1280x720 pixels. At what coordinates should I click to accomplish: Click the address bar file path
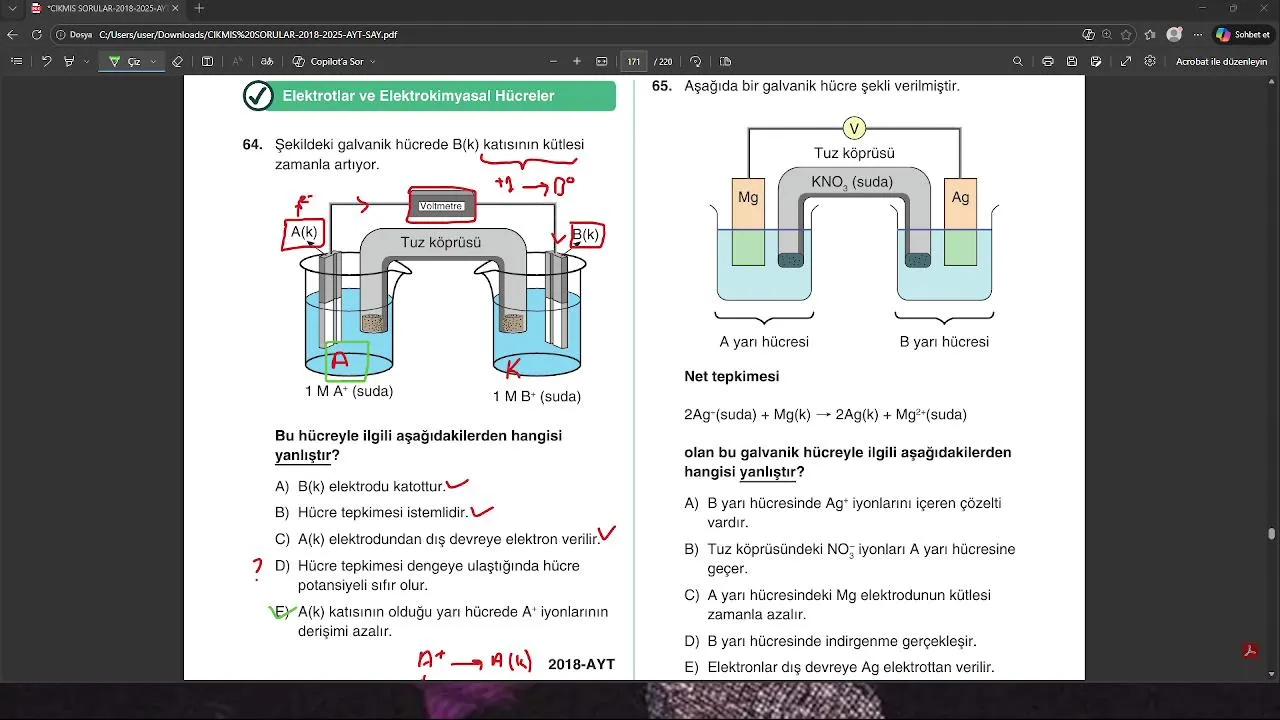[x=248, y=34]
